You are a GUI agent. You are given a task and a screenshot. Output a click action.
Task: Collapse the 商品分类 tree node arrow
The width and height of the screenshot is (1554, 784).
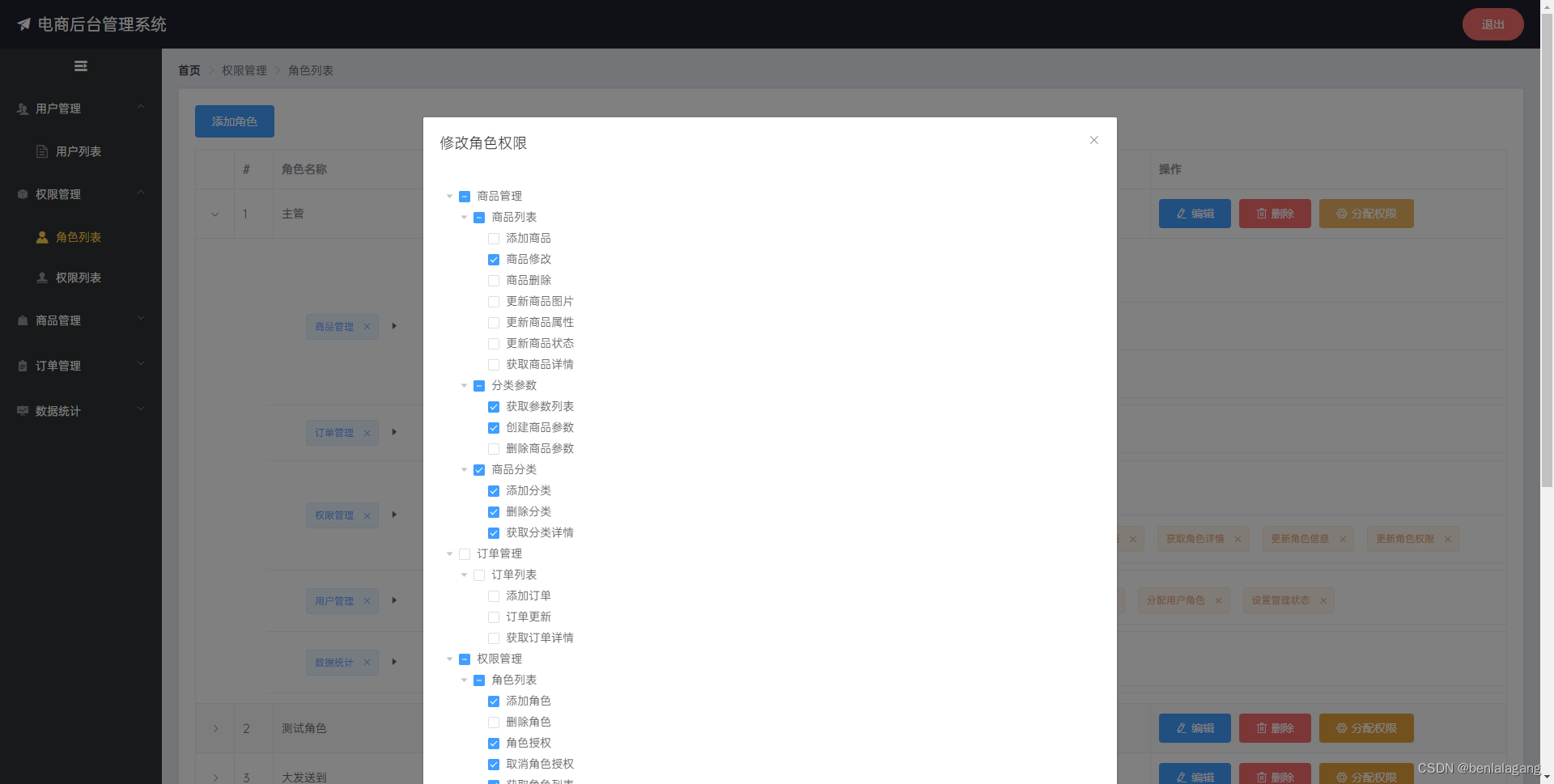[x=465, y=470]
